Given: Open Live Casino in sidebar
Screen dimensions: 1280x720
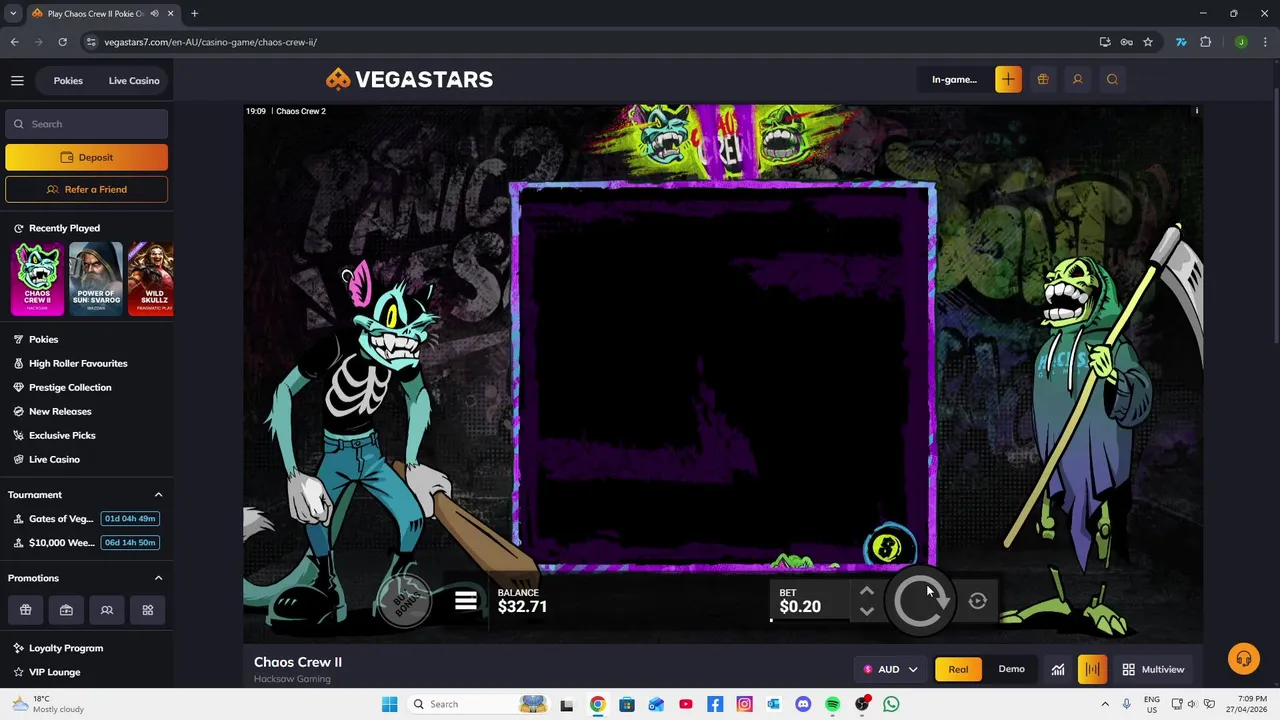Looking at the screenshot, I should pyautogui.click(x=54, y=459).
